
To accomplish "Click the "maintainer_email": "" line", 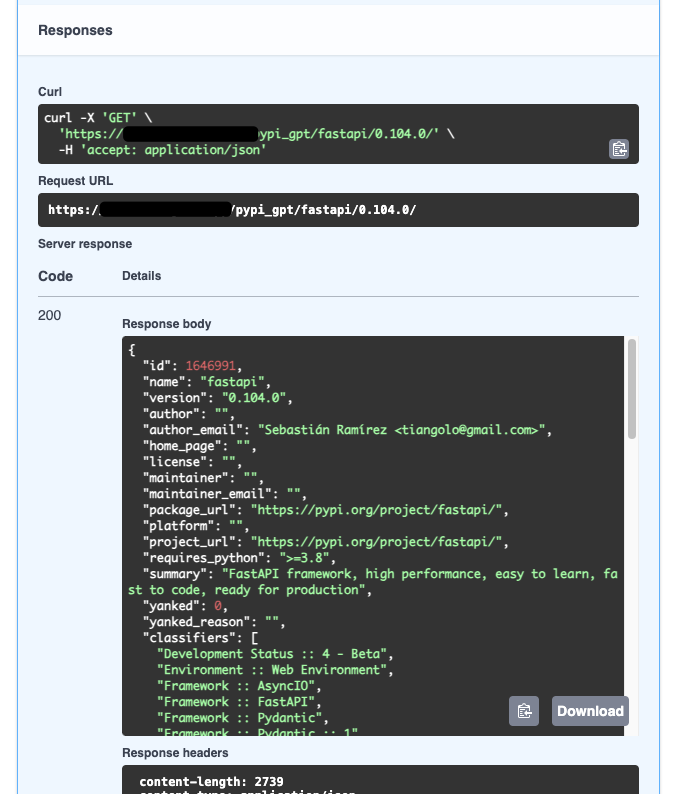I will 224,494.
